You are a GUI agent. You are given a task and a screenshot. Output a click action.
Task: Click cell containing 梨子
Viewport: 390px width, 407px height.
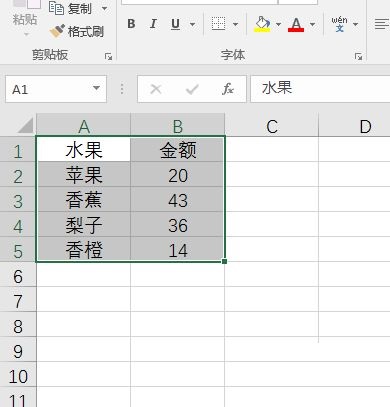click(x=83, y=225)
